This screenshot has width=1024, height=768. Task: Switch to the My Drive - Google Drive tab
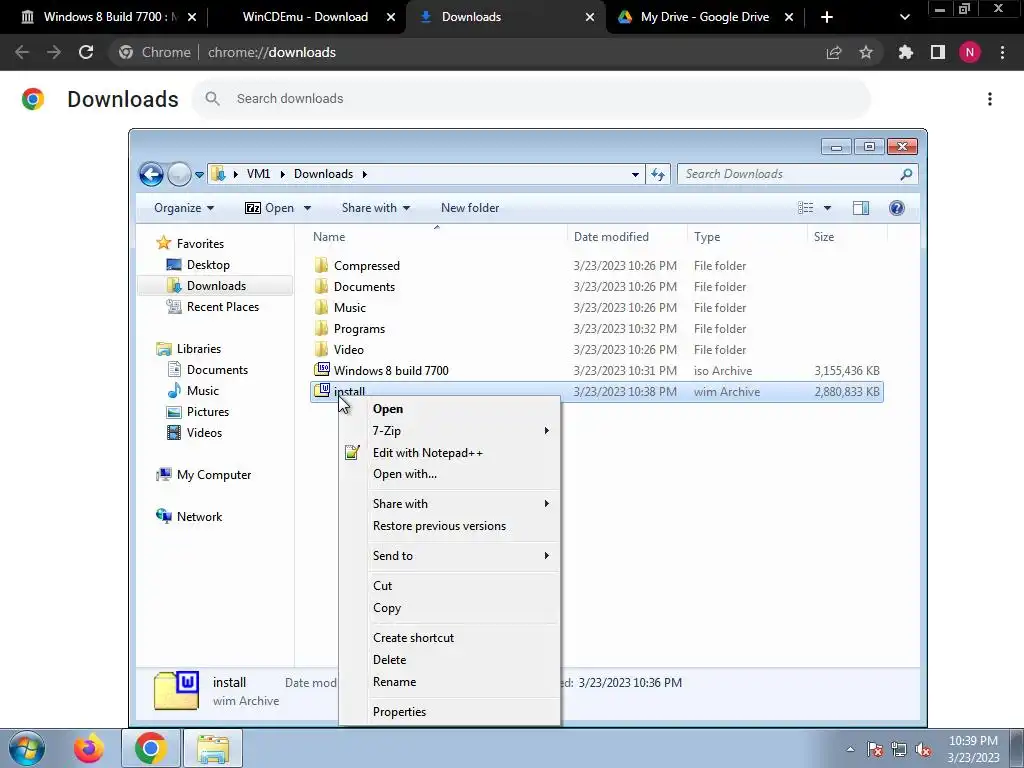click(x=705, y=17)
